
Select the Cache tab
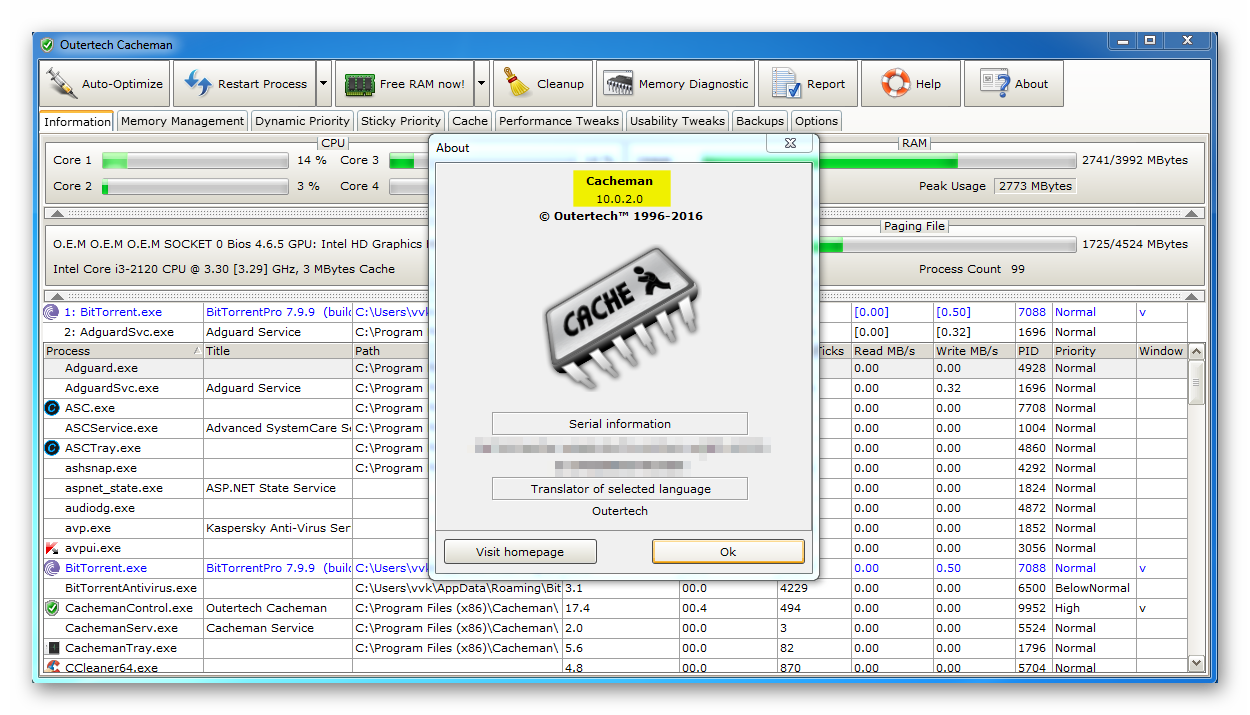470,121
